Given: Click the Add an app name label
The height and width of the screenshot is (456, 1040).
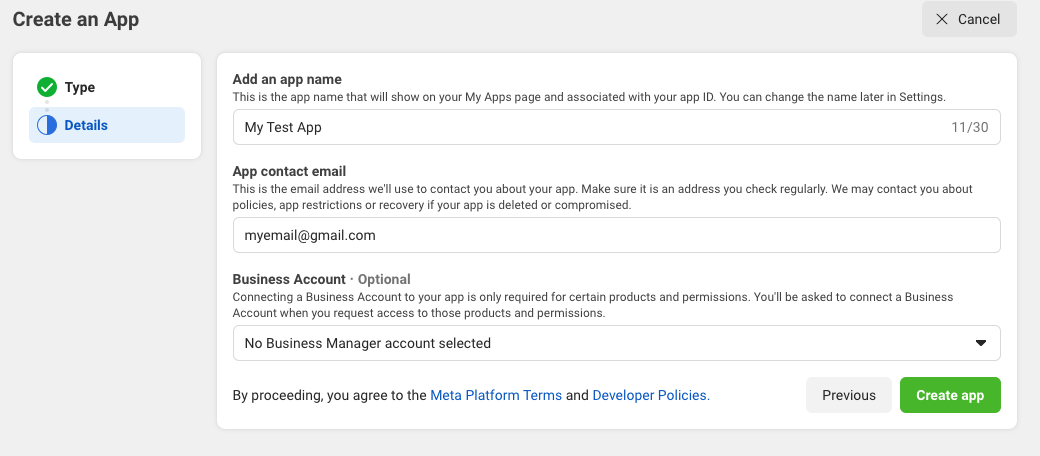Looking at the screenshot, I should [287, 80].
